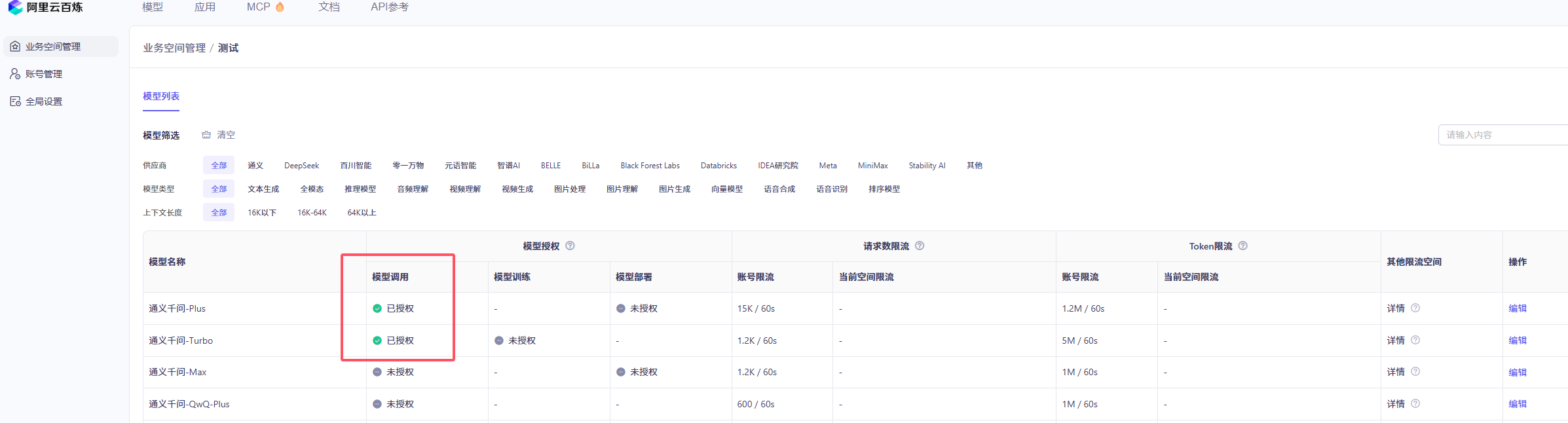Open the MCP flame icon

tap(280, 7)
